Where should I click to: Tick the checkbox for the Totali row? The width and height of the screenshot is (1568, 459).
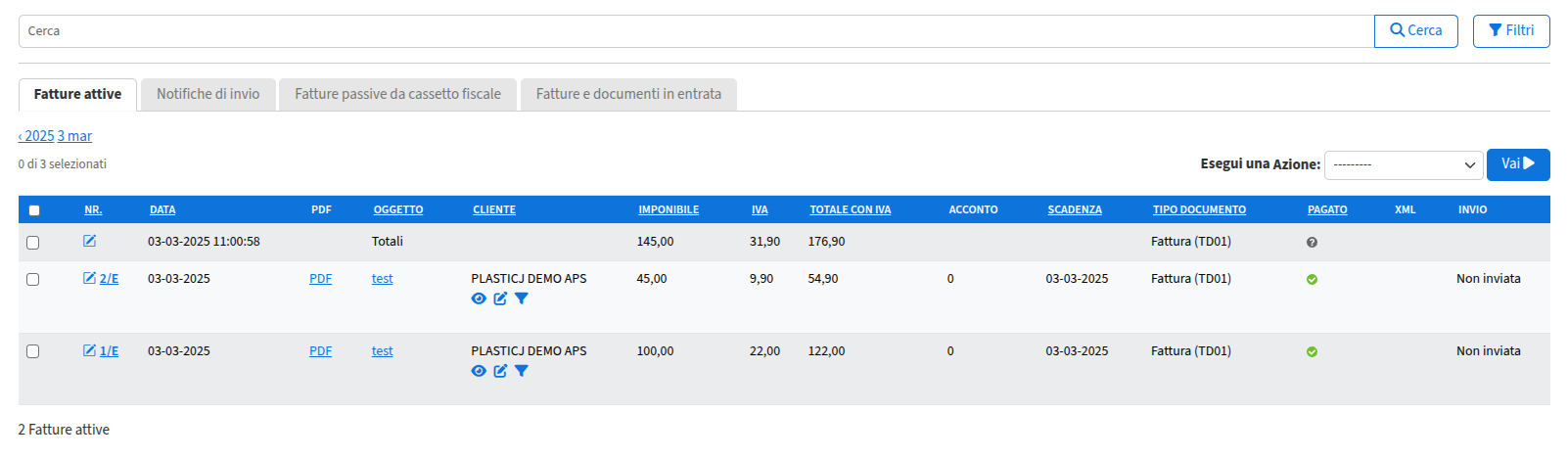pos(33,243)
